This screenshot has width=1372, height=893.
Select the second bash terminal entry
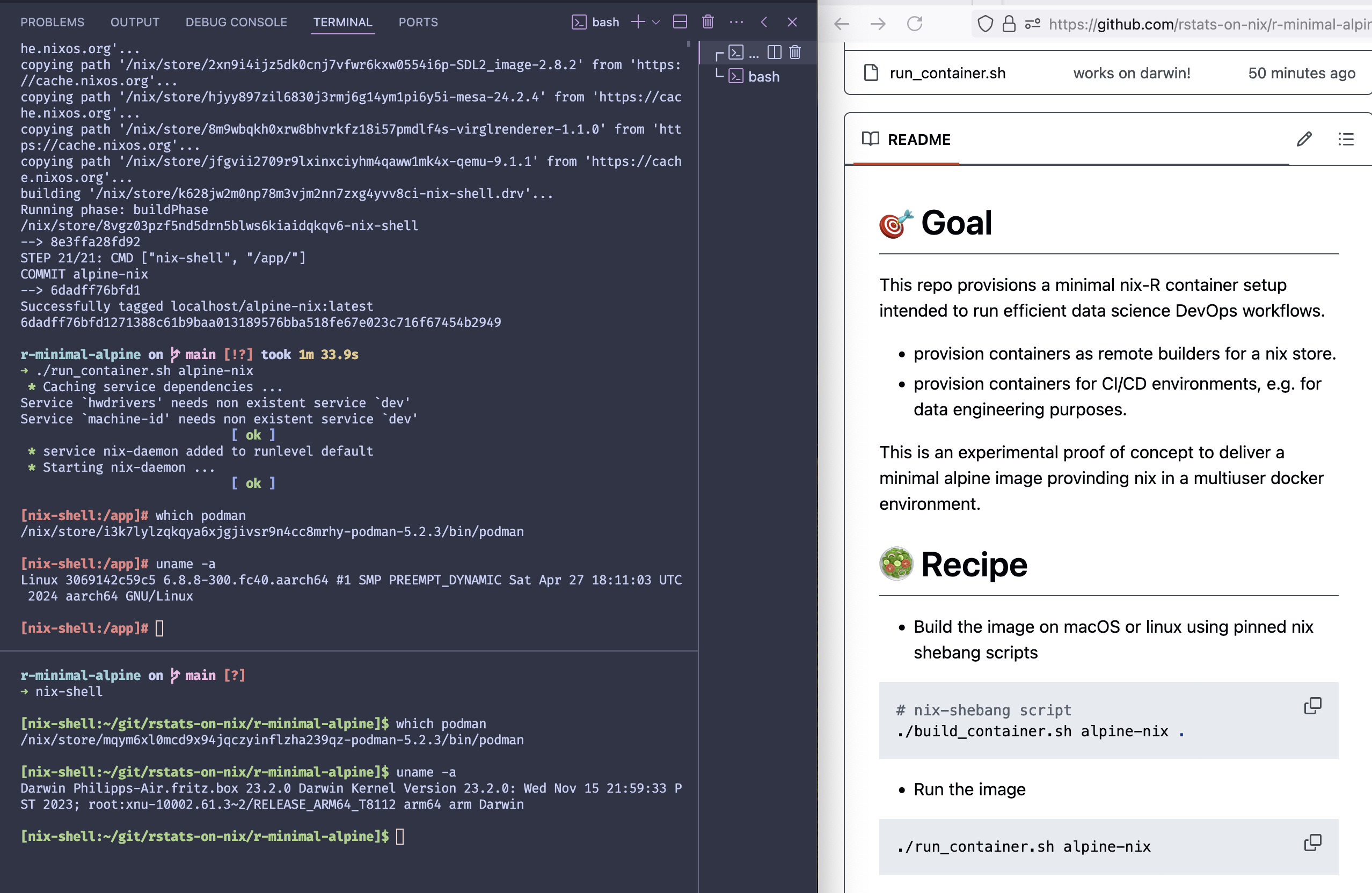763,77
